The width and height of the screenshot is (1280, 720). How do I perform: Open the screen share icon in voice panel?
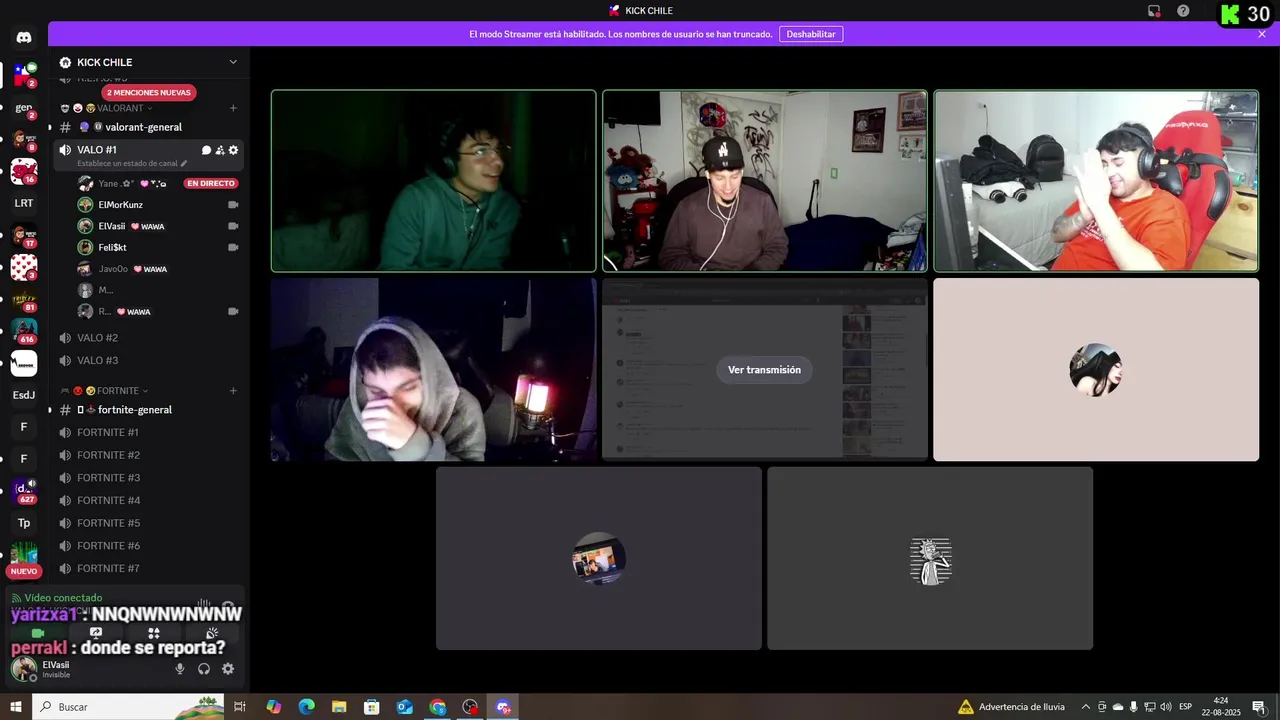tap(96, 633)
